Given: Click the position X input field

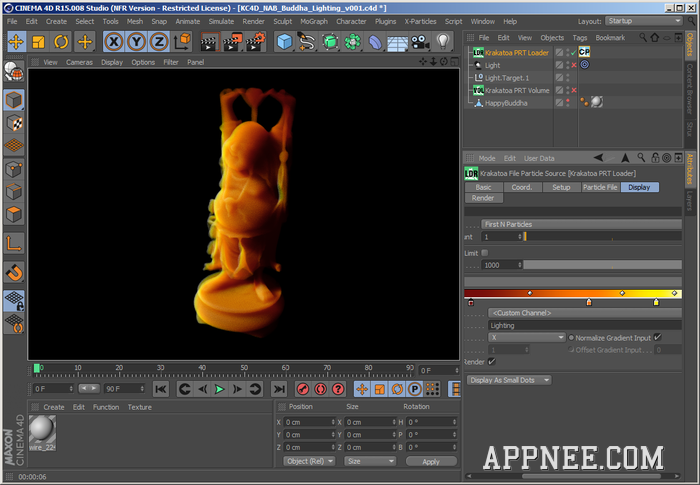Looking at the screenshot, I should tap(309, 422).
